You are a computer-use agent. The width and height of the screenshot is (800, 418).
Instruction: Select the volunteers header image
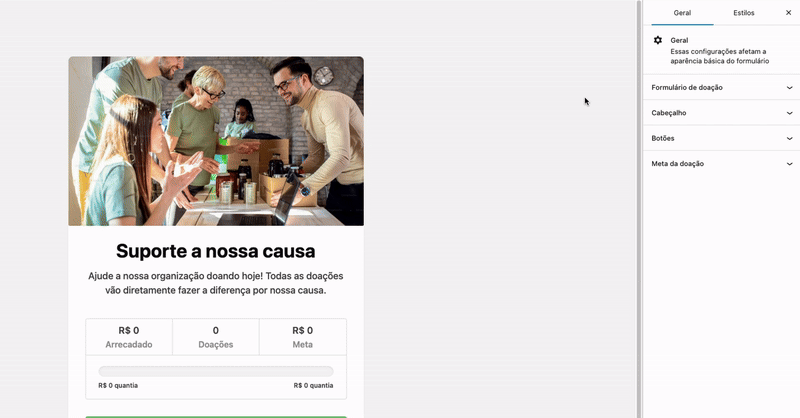216,141
